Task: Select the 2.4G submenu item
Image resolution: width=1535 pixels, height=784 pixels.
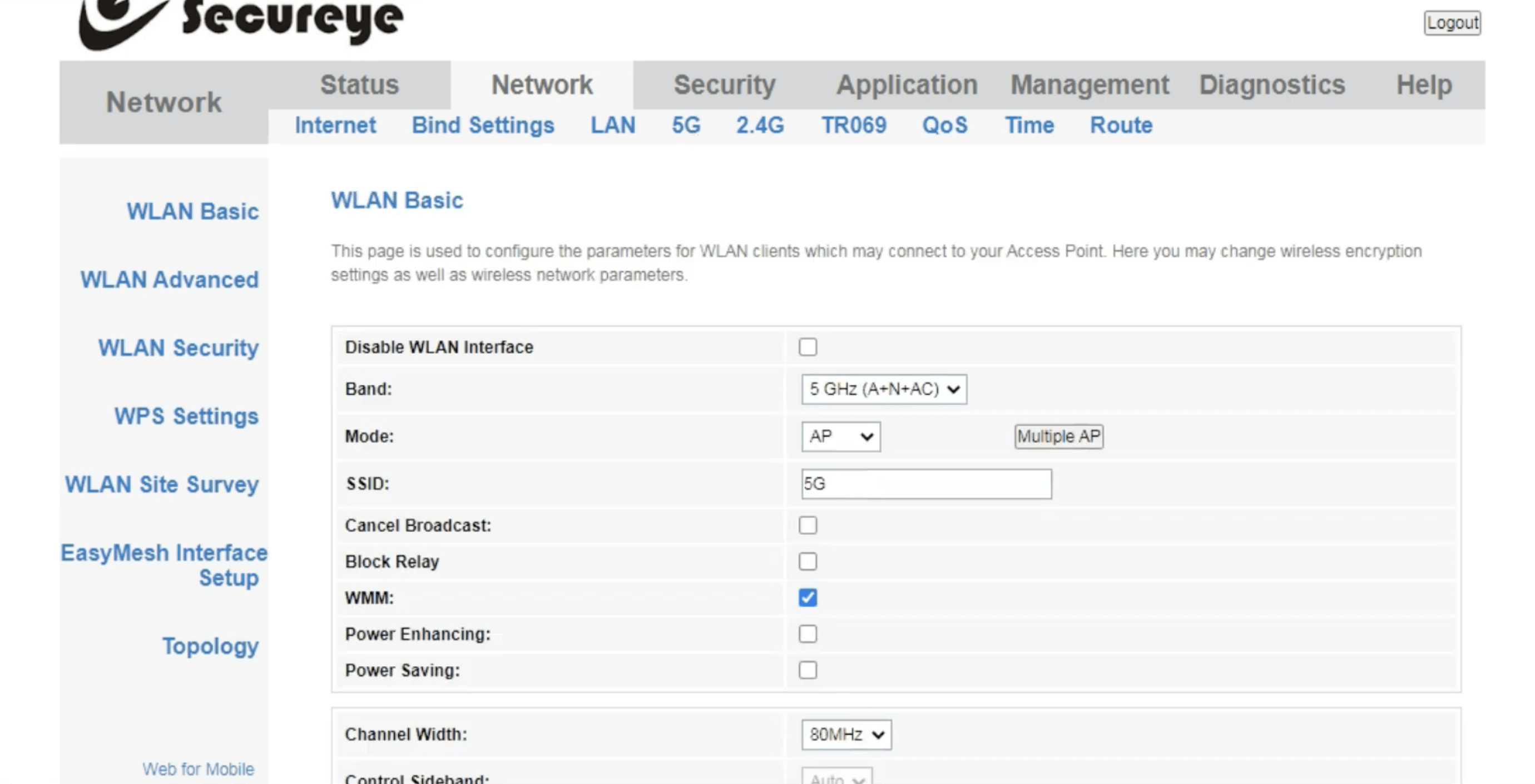Action: click(760, 125)
